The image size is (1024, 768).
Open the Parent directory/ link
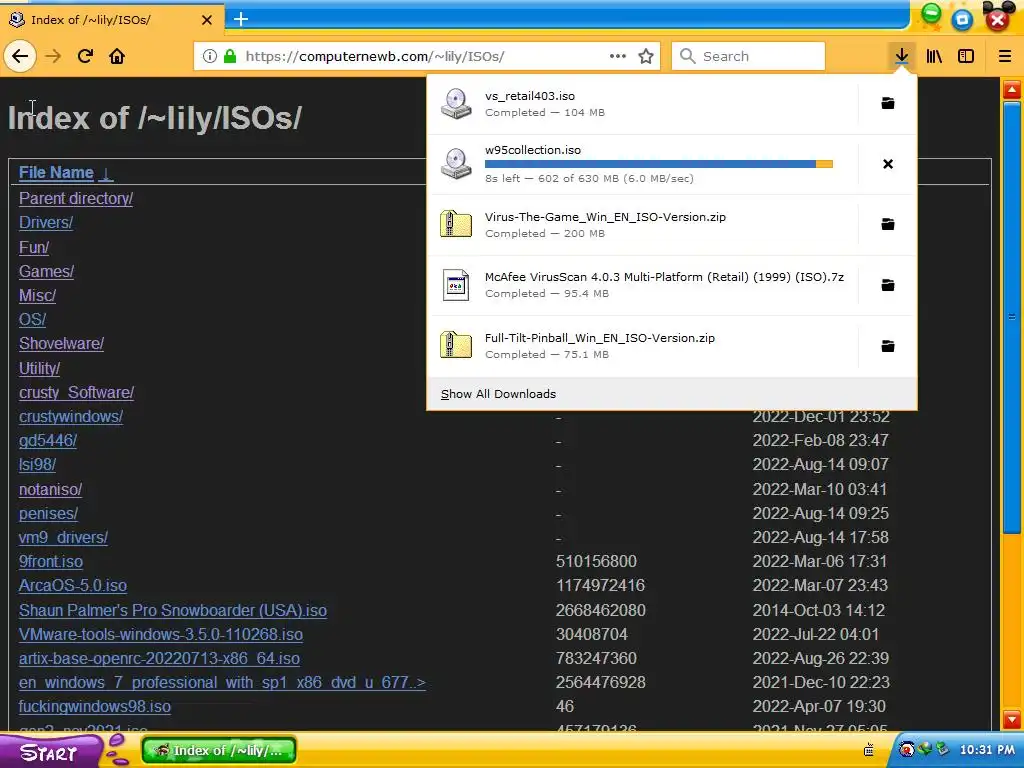pos(76,199)
